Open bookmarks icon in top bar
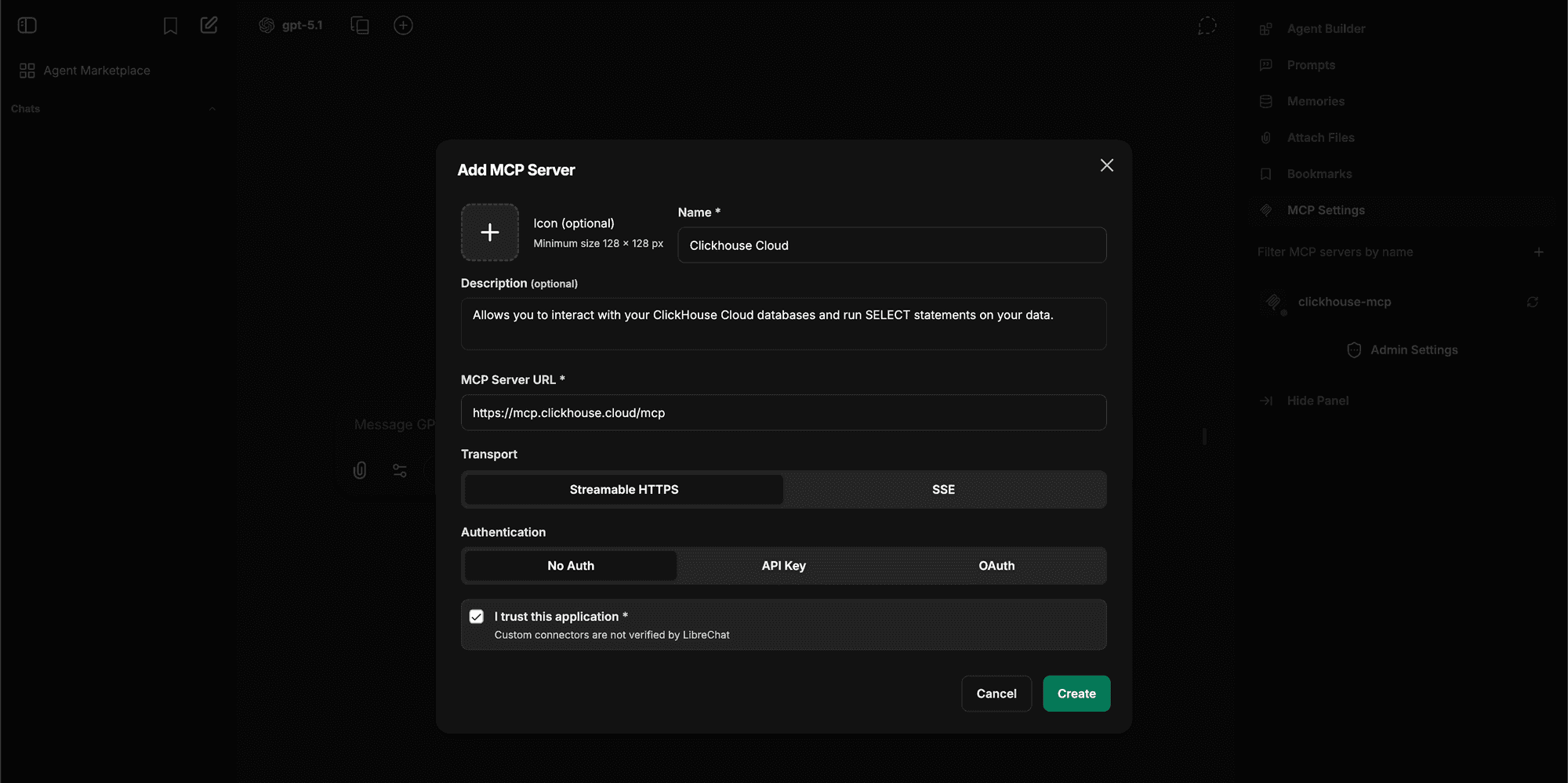Screen dimensions: 1568x783 coord(170,26)
